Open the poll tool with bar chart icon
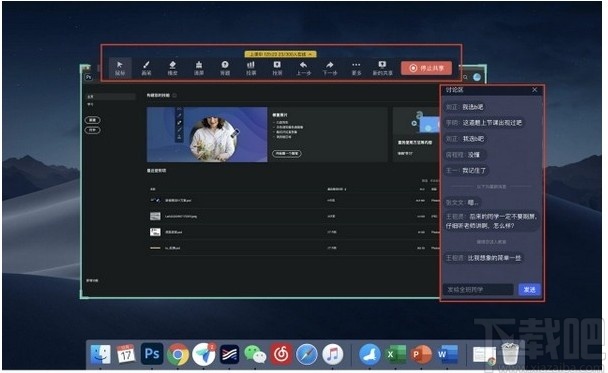This screenshot has height=373, width=608. 251,68
